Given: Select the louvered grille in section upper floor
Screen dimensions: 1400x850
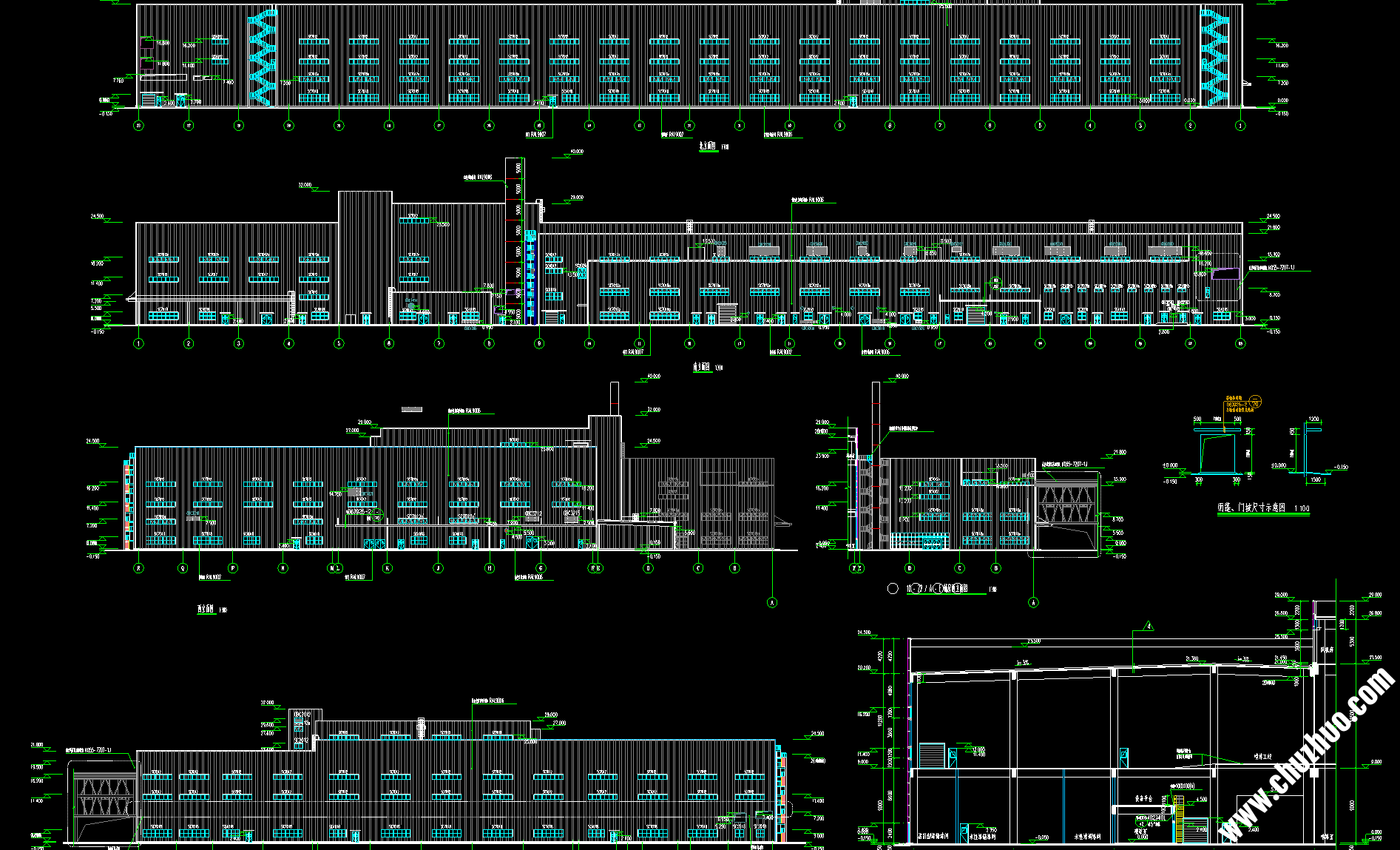Looking at the screenshot, I should click(x=933, y=755).
